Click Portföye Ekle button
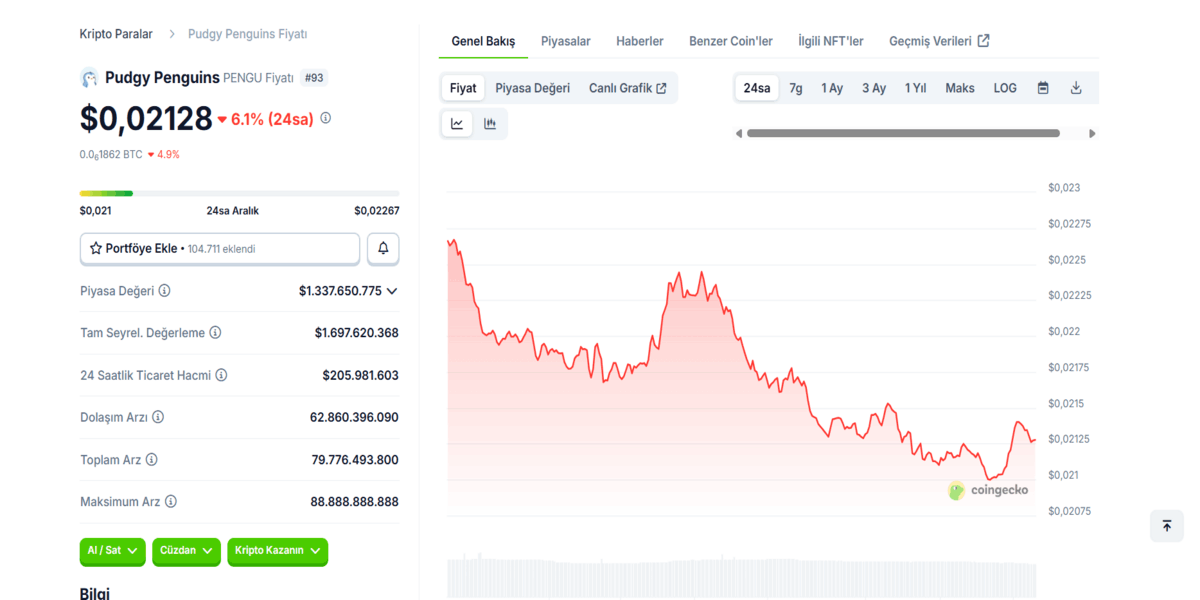Image resolution: width=1200 pixels, height=600 pixels. [x=219, y=248]
